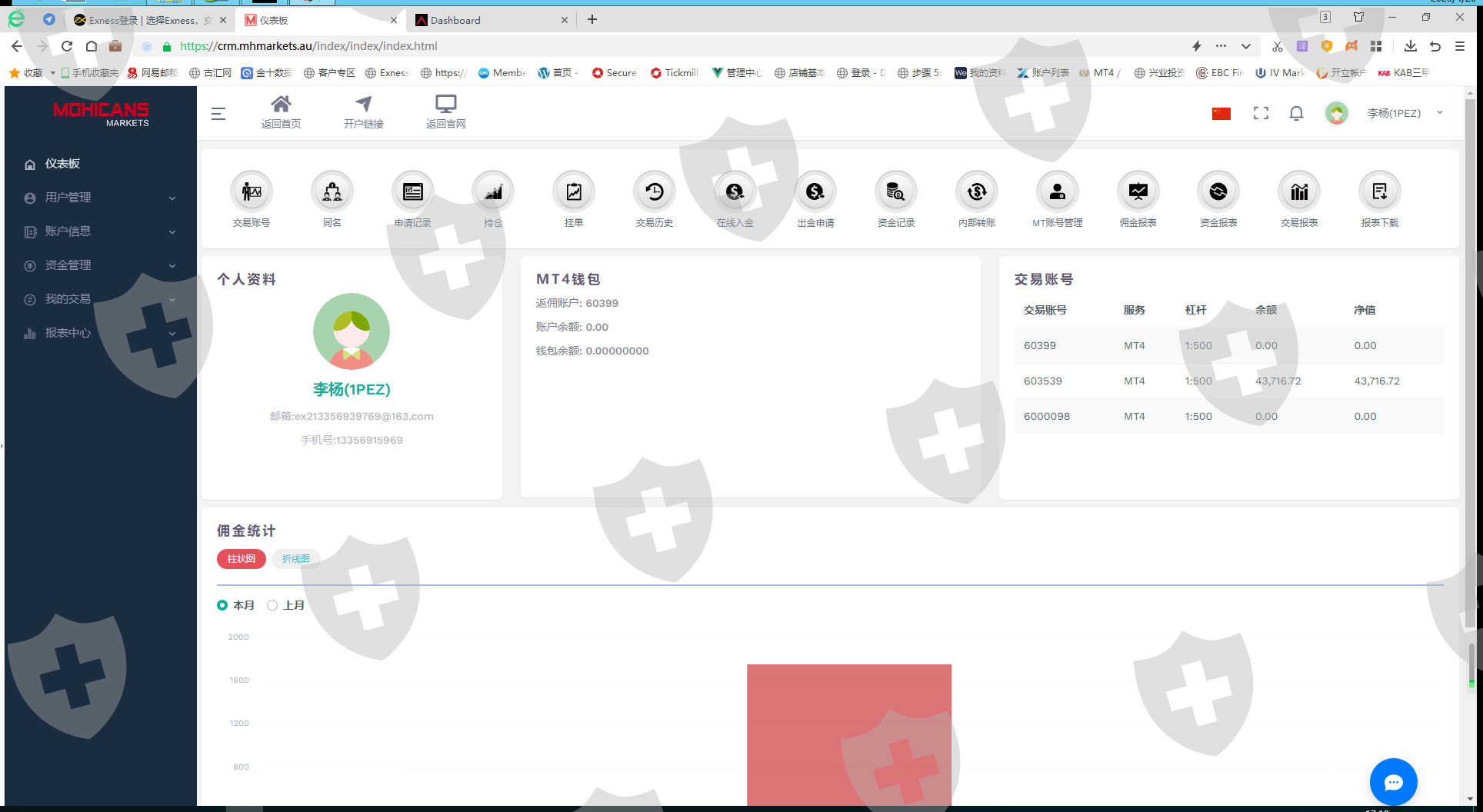Toggle fullscreen mode icon in header
This screenshot has width=1483, height=812.
(1261, 113)
